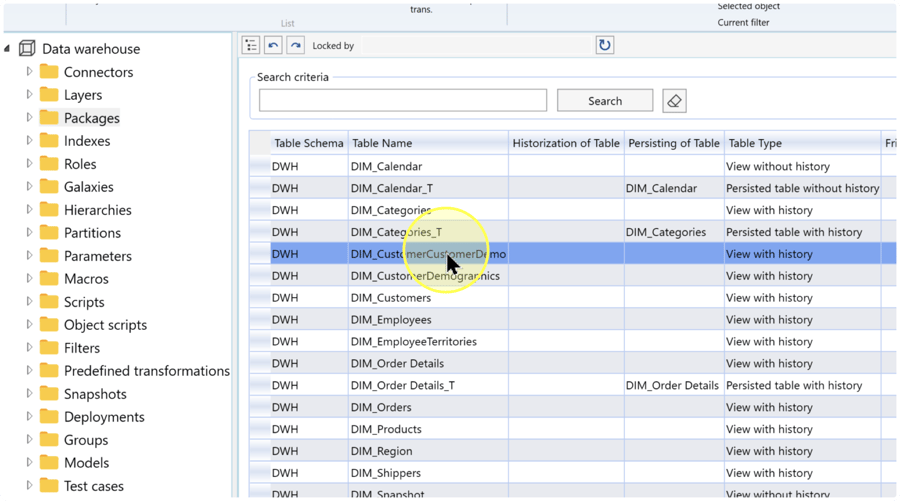Expand the Snapshots tree node
Viewport: 900px width, 501px height.
click(x=29, y=394)
